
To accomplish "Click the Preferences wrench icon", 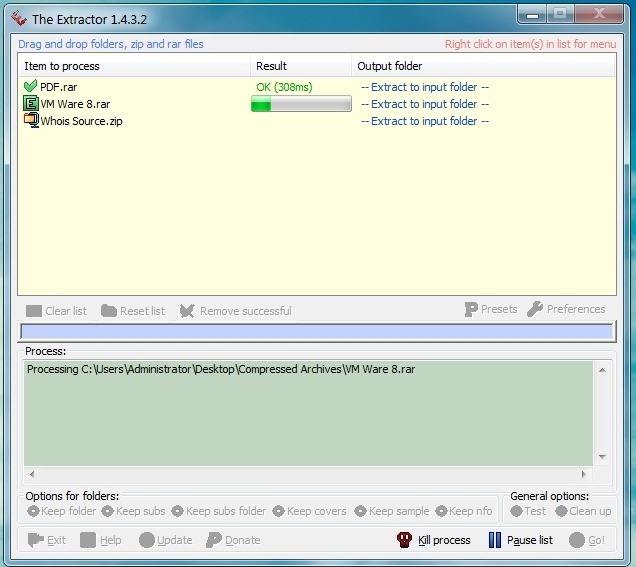I will point(535,309).
